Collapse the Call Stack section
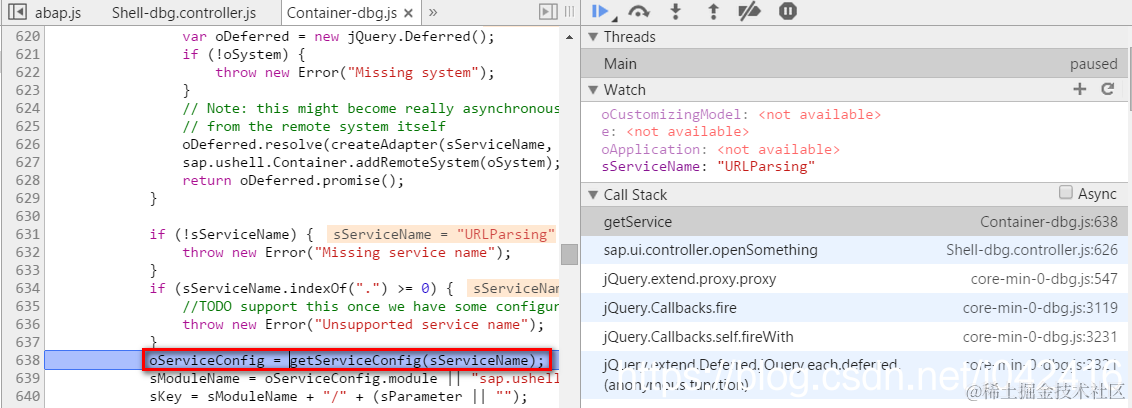The width and height of the screenshot is (1132, 408). [593, 194]
